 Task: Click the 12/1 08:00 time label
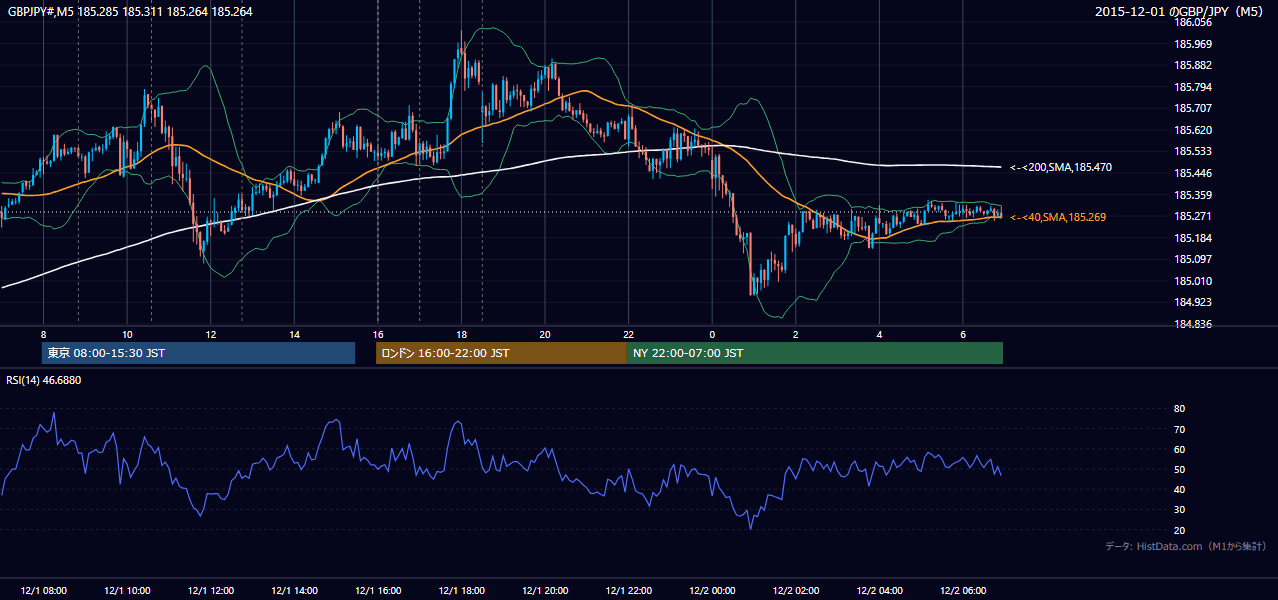point(43,591)
